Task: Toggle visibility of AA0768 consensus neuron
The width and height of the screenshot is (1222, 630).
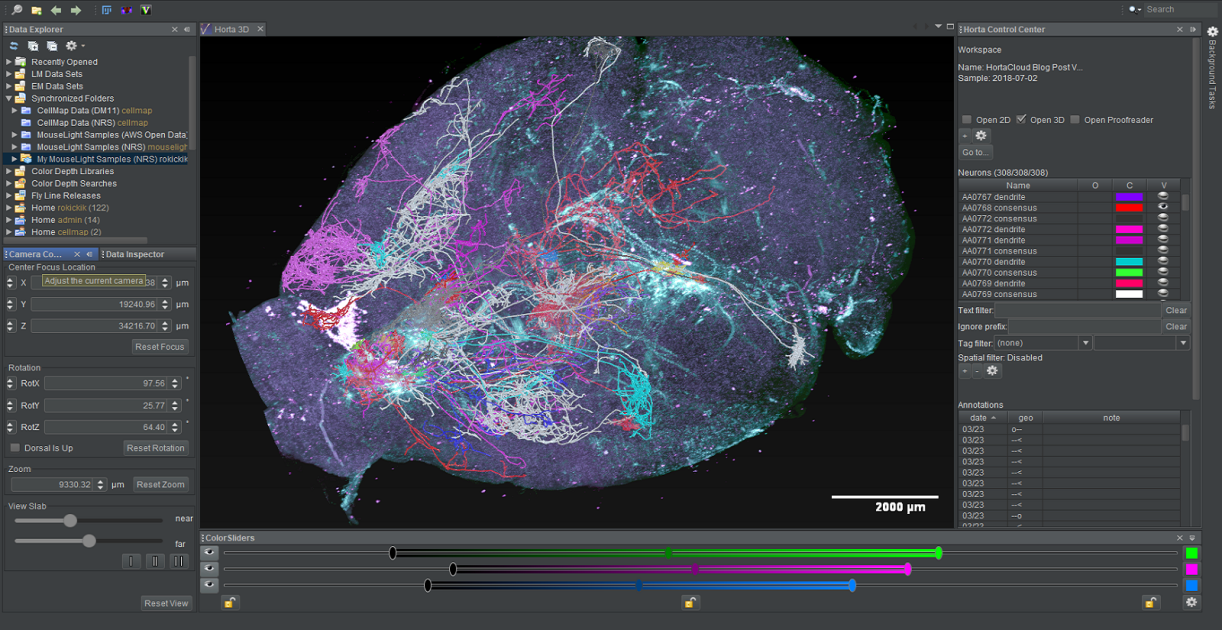Action: (1163, 208)
